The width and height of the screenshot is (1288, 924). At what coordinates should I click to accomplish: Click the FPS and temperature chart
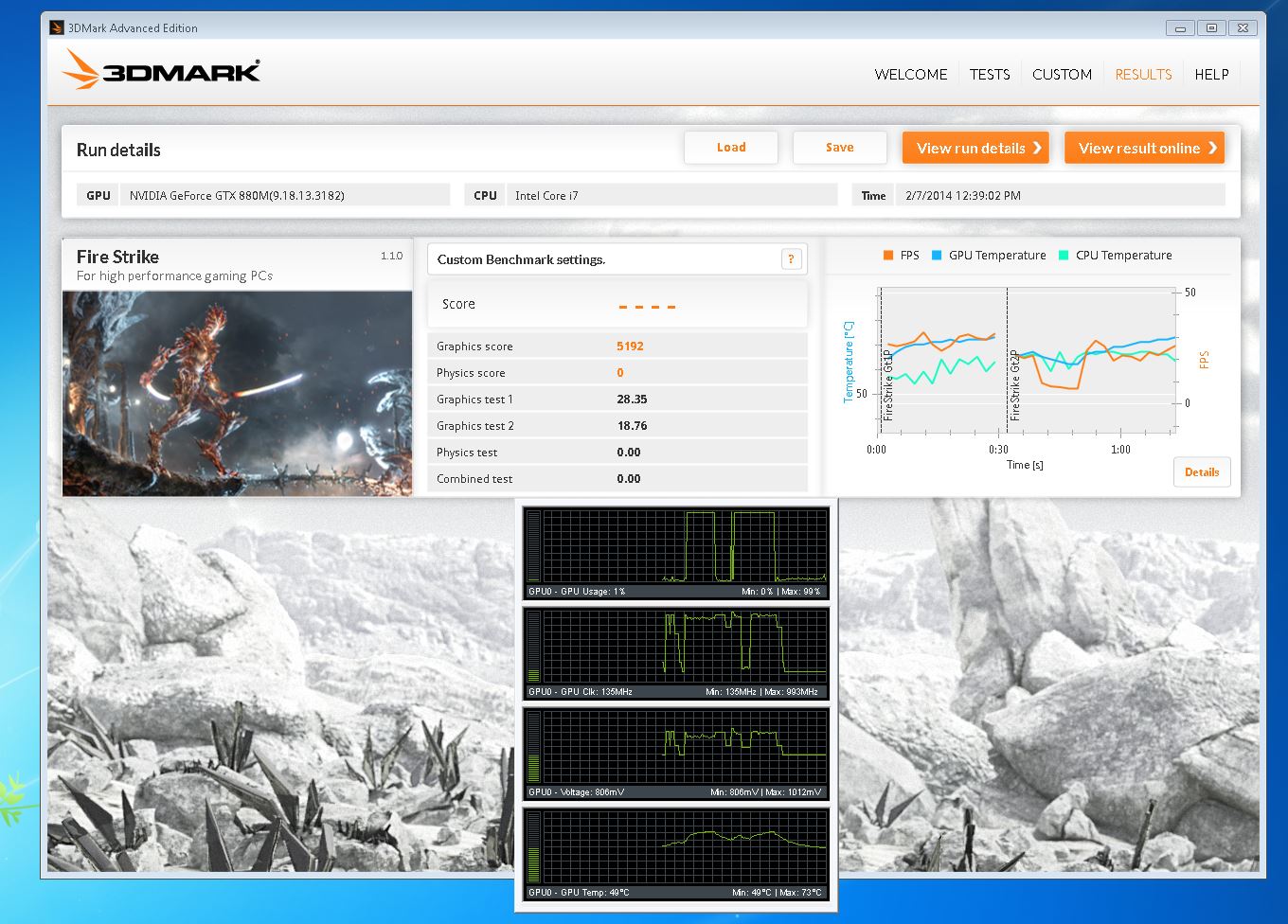(1029, 360)
